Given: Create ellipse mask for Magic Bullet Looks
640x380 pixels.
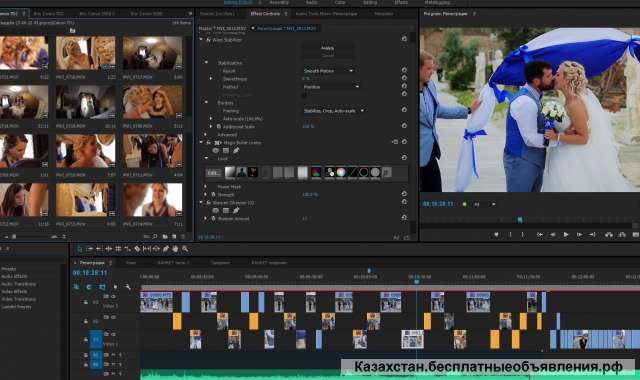Looking at the screenshot, I should tap(216, 151).
